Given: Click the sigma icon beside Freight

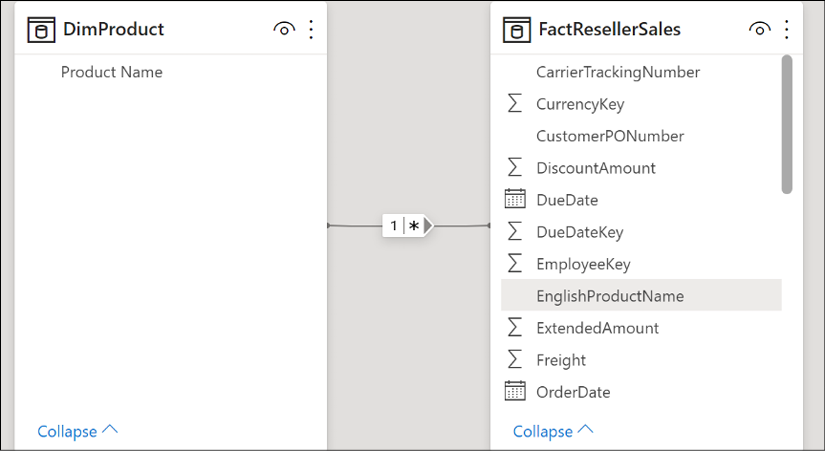Looking at the screenshot, I should coord(515,359).
